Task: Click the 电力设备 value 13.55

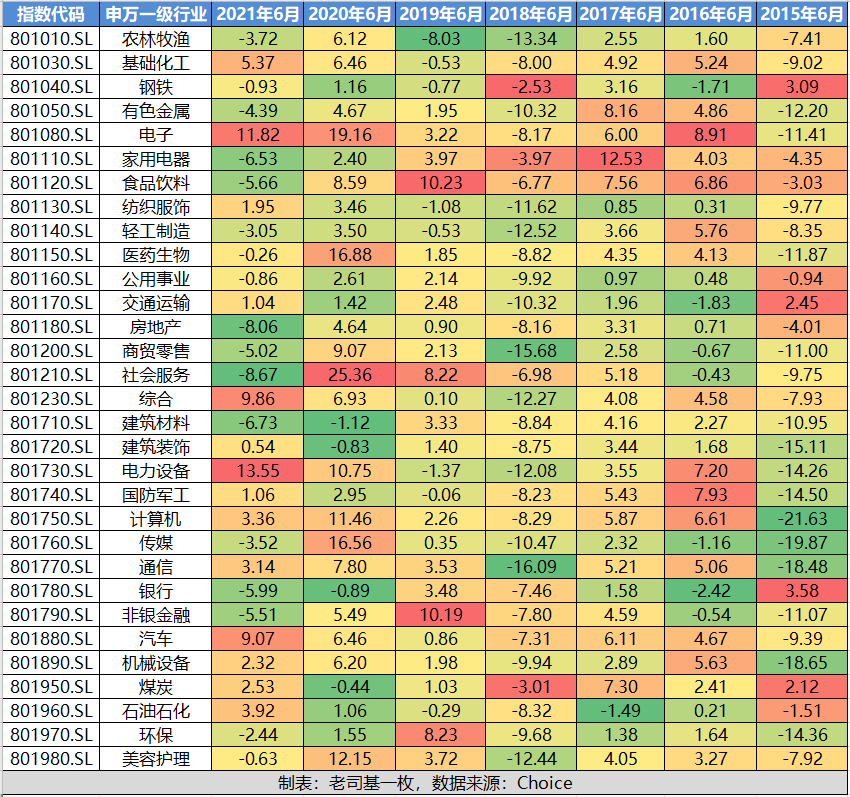Action: click(257, 471)
